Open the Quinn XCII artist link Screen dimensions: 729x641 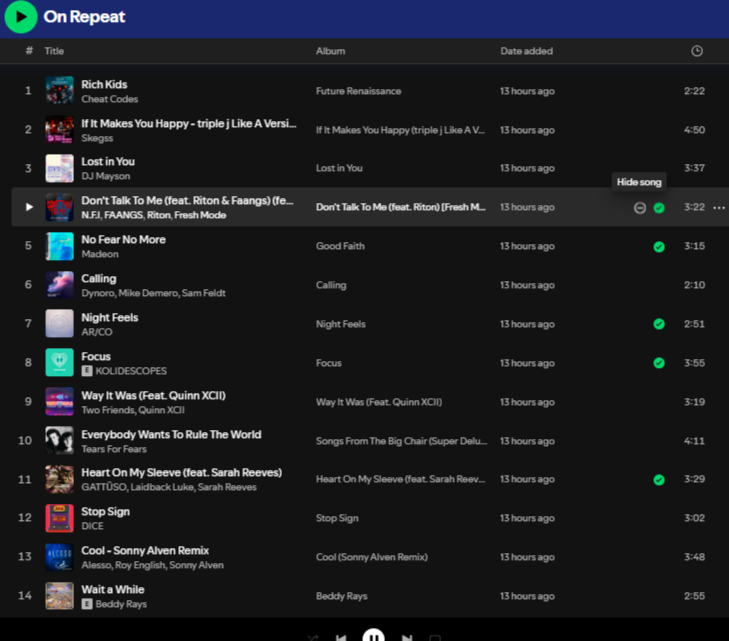(x=161, y=410)
